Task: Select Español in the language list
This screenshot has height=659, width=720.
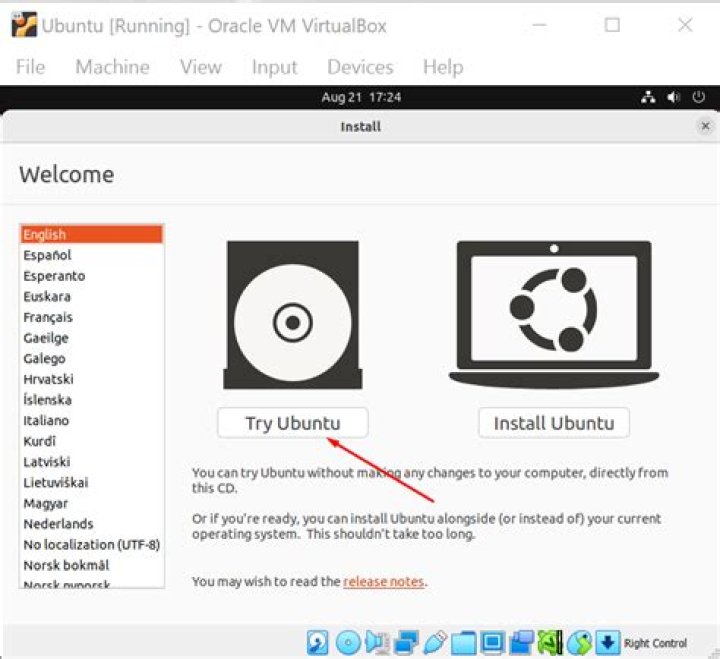Action: 91,255
